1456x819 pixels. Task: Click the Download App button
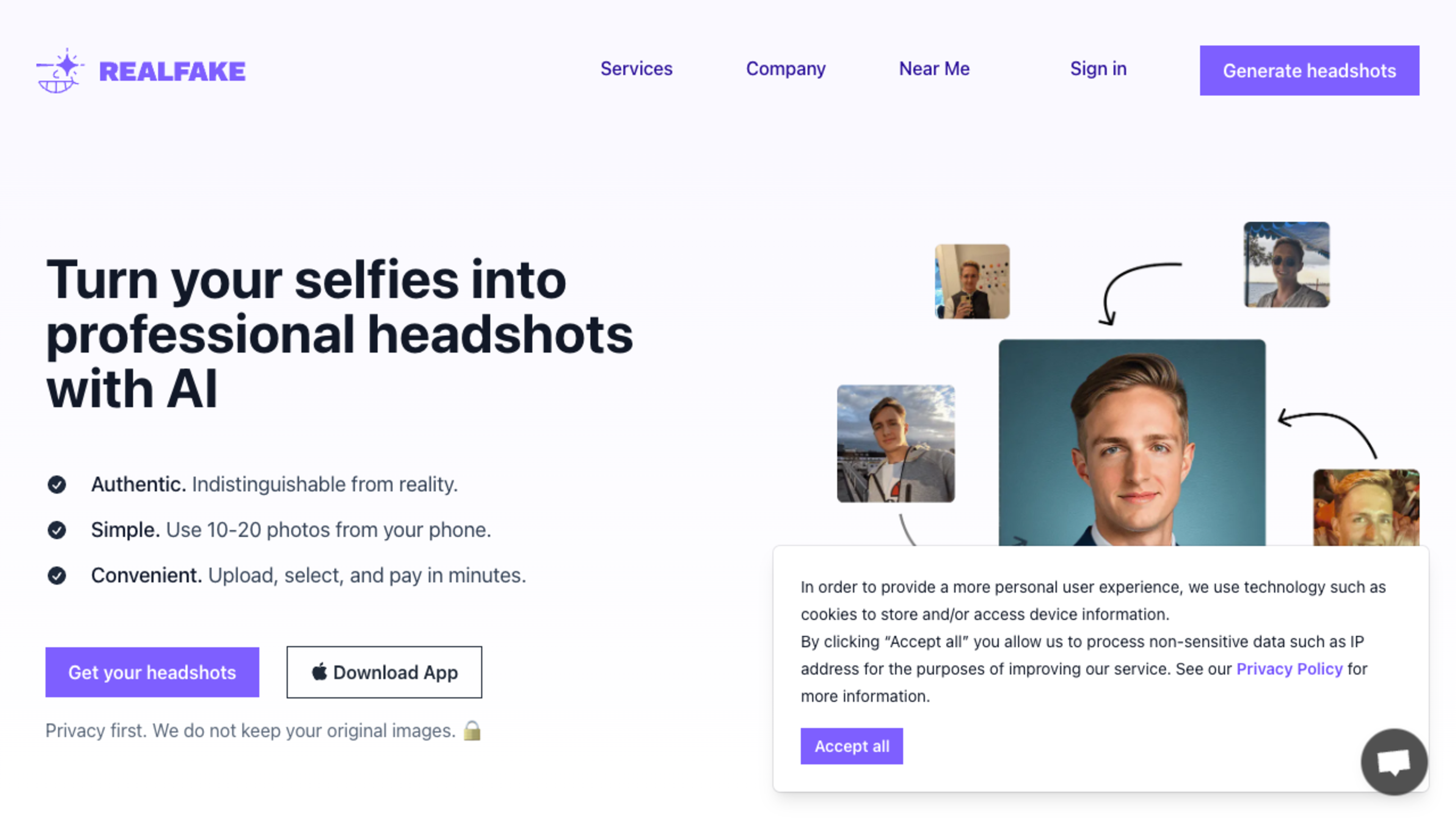tap(384, 672)
